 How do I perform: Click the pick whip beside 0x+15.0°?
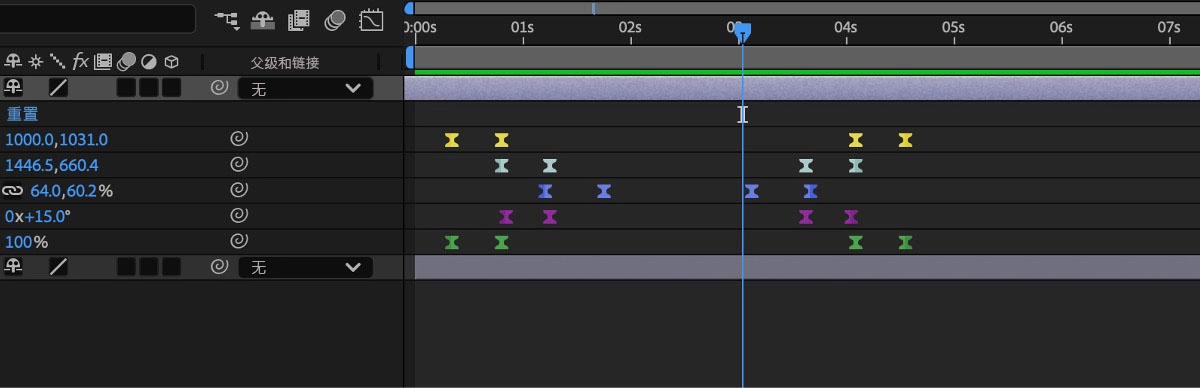[x=239, y=215]
